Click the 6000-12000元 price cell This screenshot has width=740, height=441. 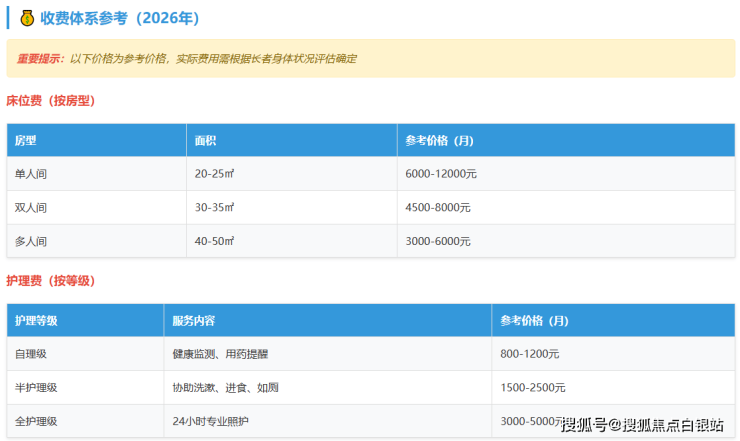(441, 174)
